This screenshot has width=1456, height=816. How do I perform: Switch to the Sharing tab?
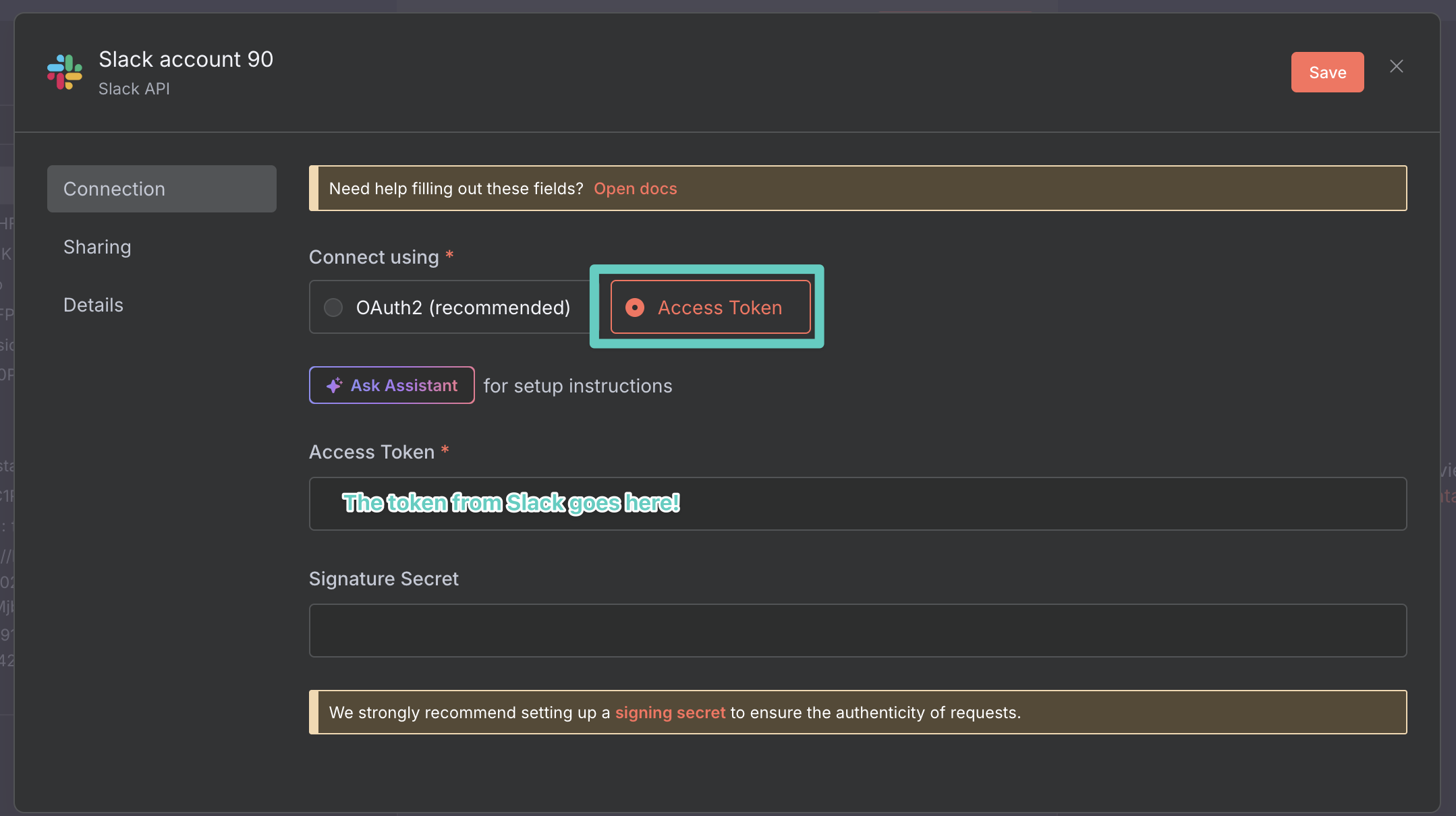click(97, 247)
